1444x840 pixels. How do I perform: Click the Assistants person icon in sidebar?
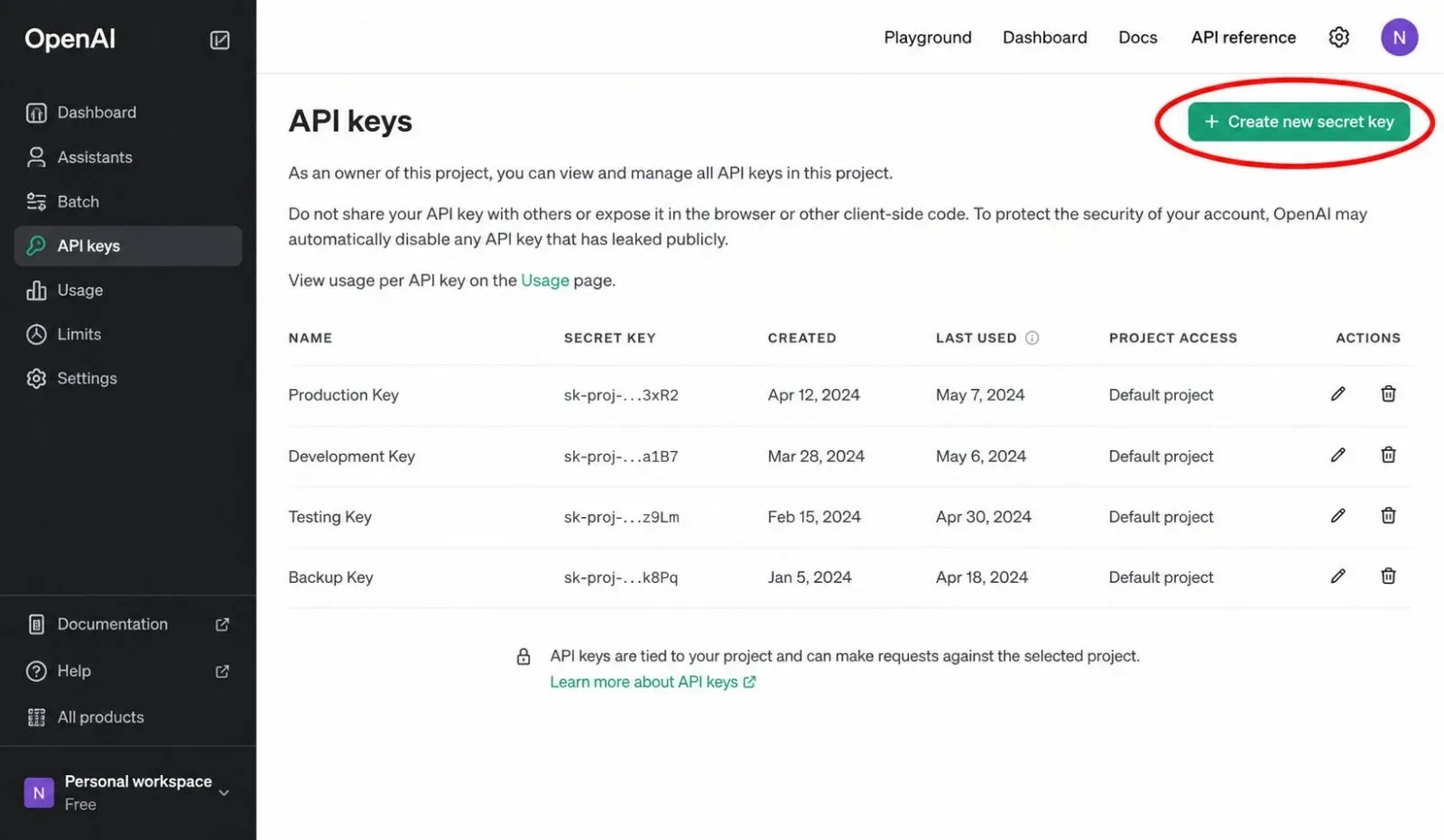[x=36, y=157]
